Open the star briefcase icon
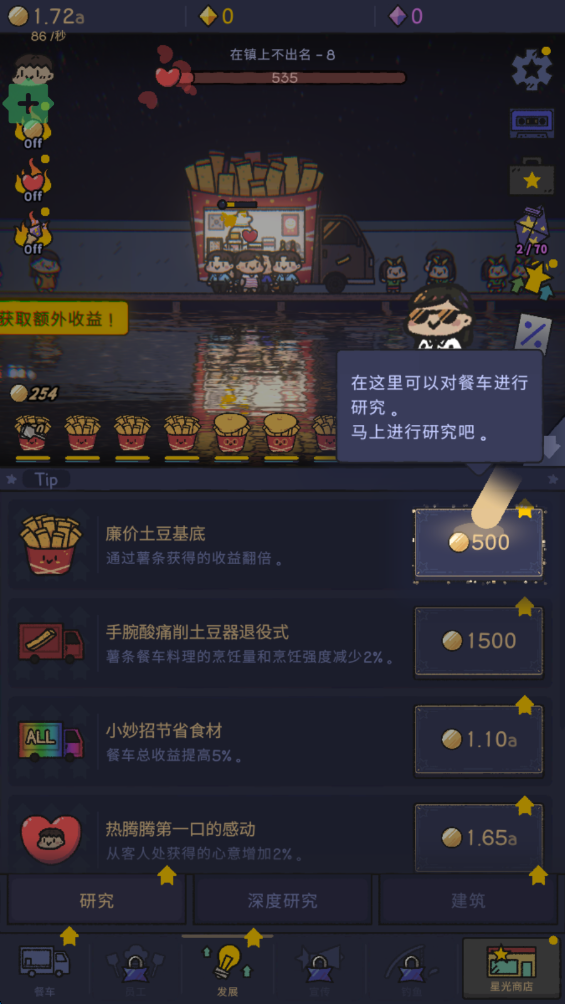 [x=532, y=177]
